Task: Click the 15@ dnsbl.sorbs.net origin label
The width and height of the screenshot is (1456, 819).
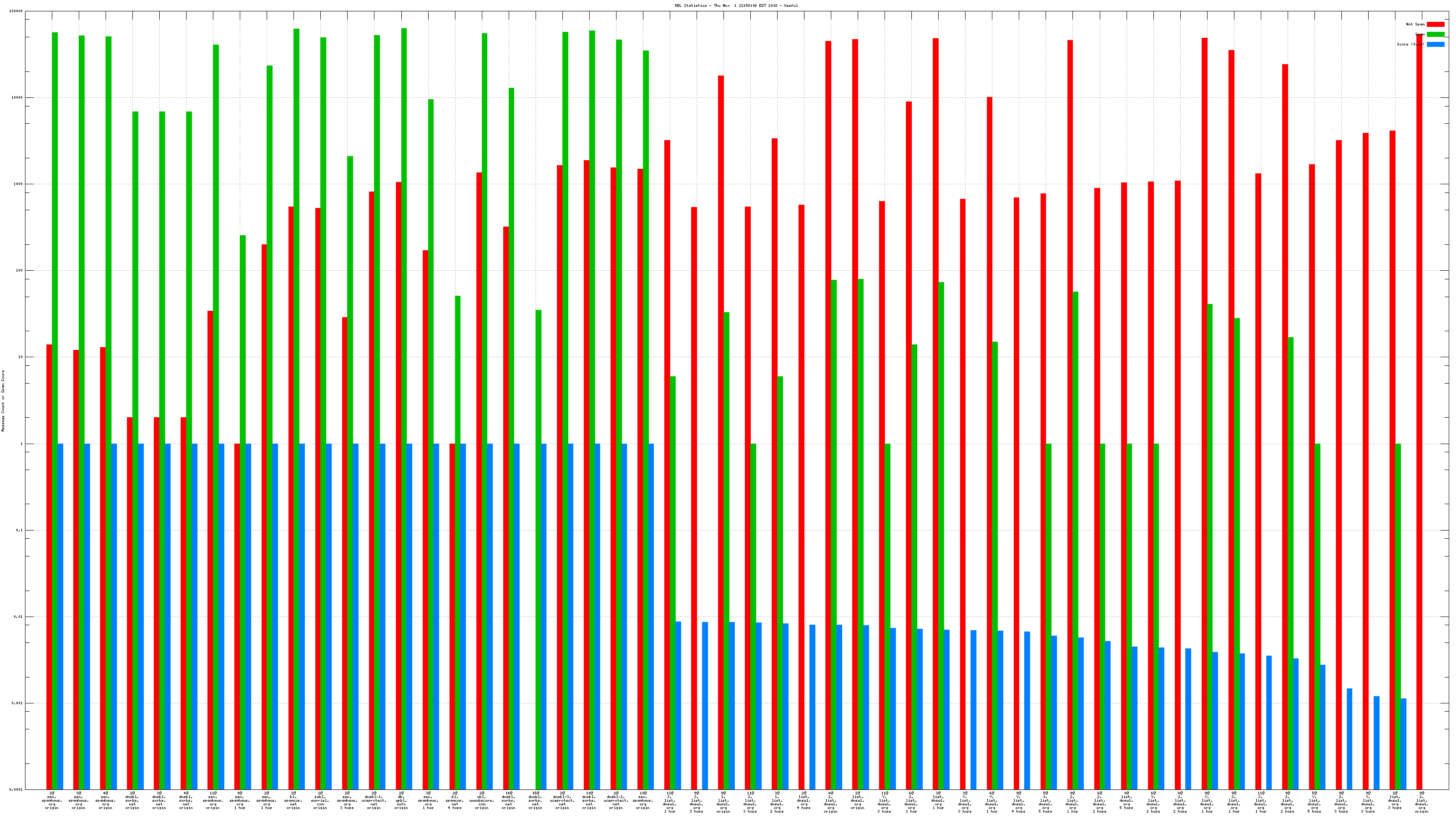Action: point(535,800)
